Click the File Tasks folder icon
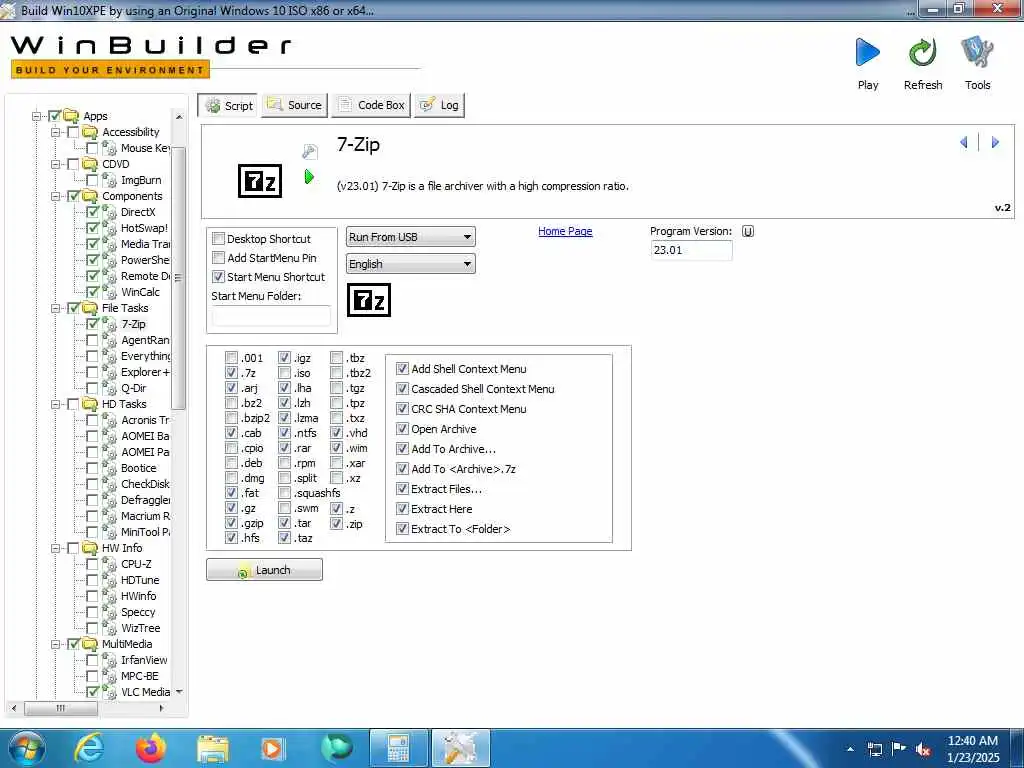This screenshot has height=768, width=1024. [x=90, y=308]
